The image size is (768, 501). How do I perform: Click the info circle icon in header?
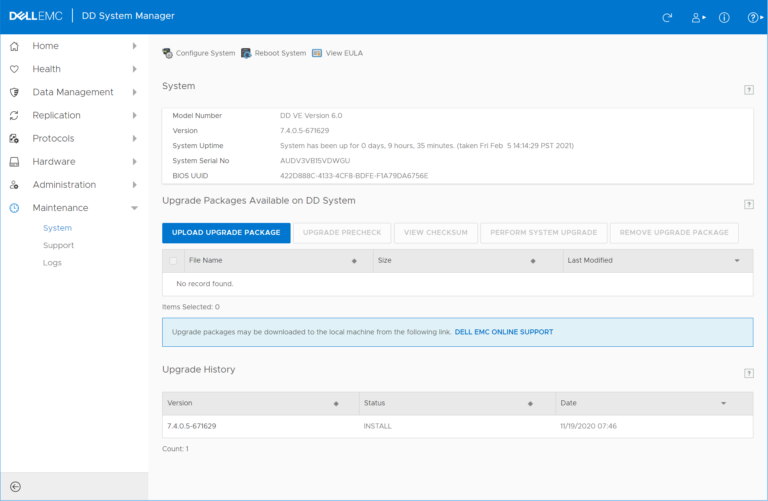click(x=724, y=18)
